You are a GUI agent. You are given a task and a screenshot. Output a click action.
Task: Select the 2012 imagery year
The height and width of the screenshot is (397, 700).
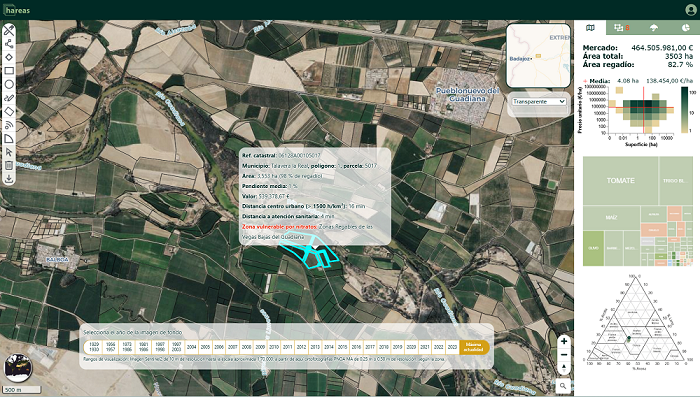pyautogui.click(x=301, y=347)
